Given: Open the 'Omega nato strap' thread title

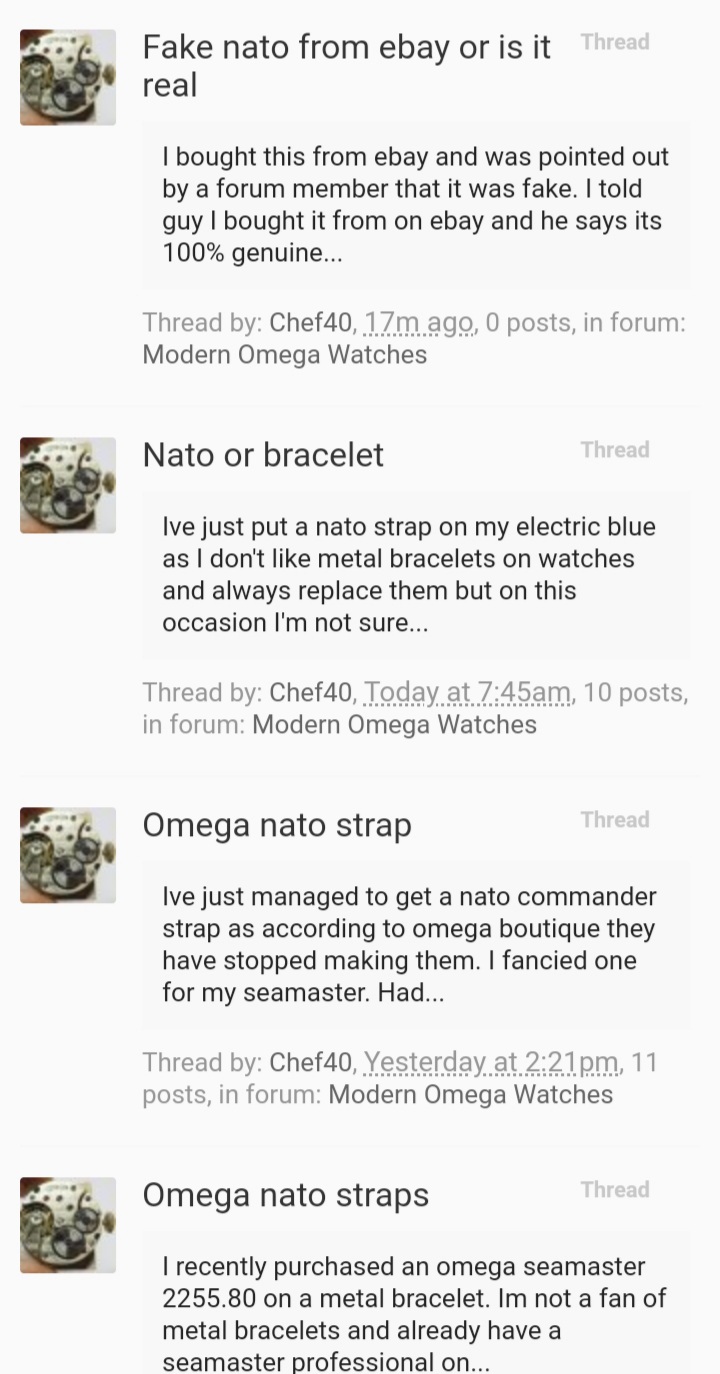Looking at the screenshot, I should 277,825.
